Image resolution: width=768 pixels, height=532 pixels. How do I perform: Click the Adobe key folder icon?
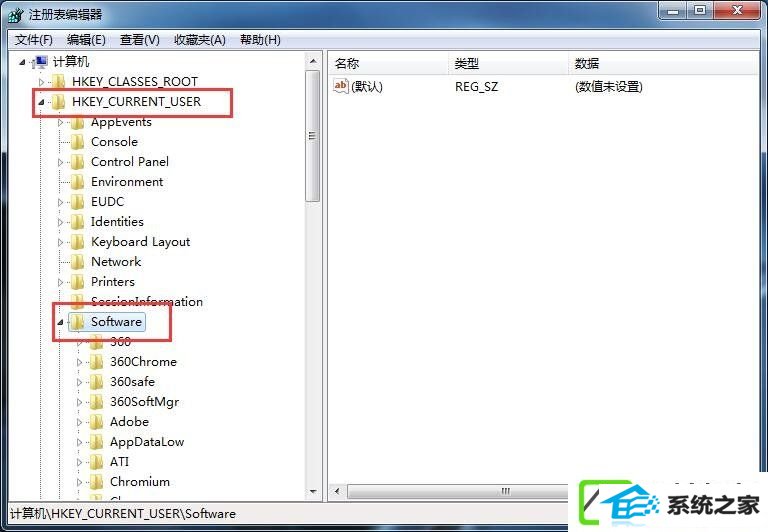[x=96, y=422]
